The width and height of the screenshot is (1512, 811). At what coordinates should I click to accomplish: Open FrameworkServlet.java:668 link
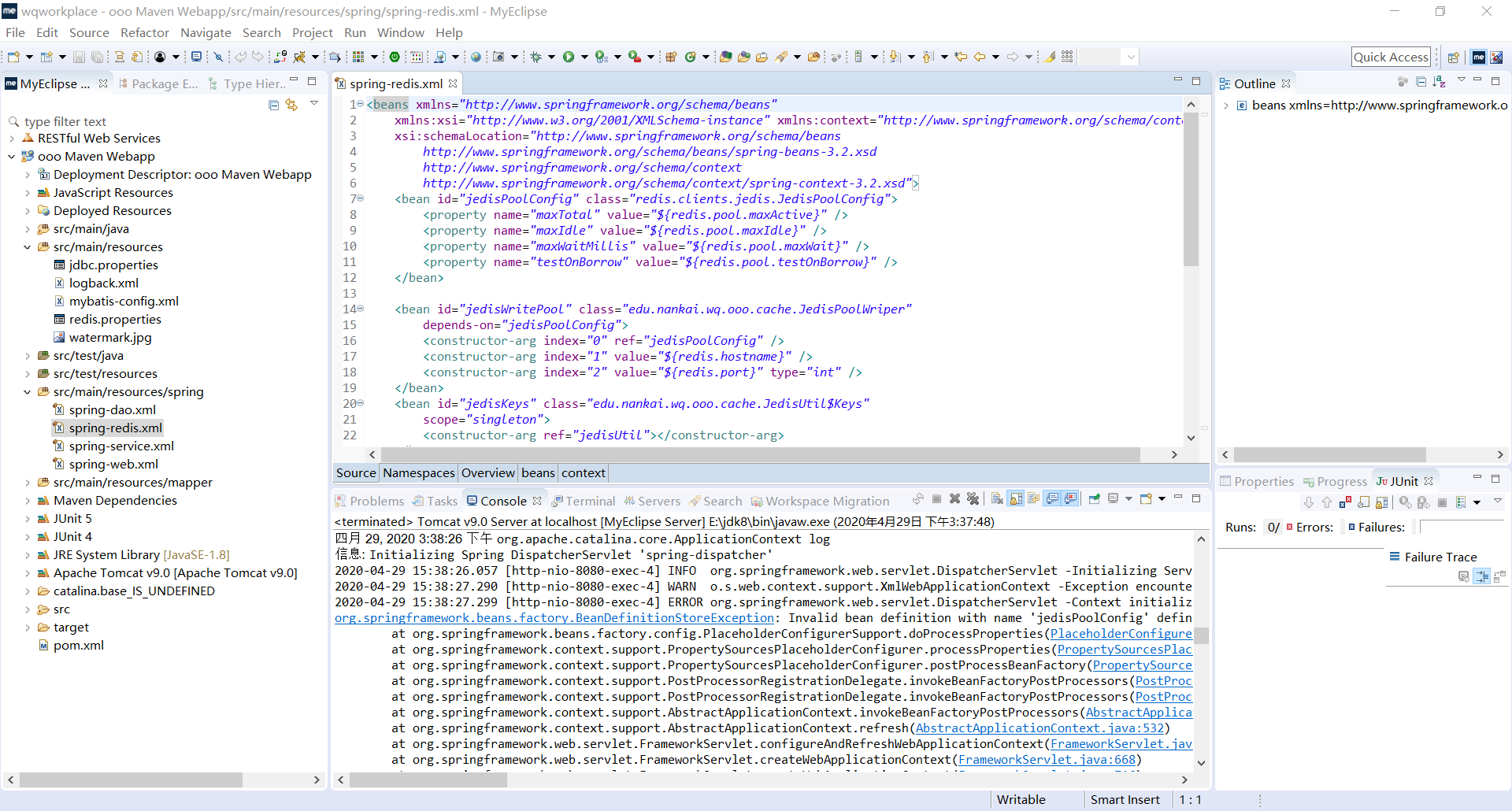(1047, 760)
